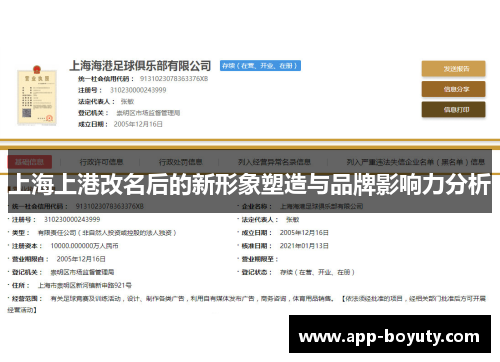Click the company title 上海海港足球俱乐部有限公司
Screen dimensions: 500x362
[140, 66]
